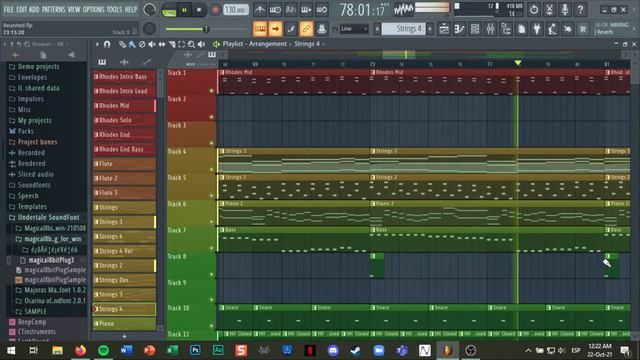Select the playlist playback speaker tool
Screen dimensions: 640x360
[201, 44]
